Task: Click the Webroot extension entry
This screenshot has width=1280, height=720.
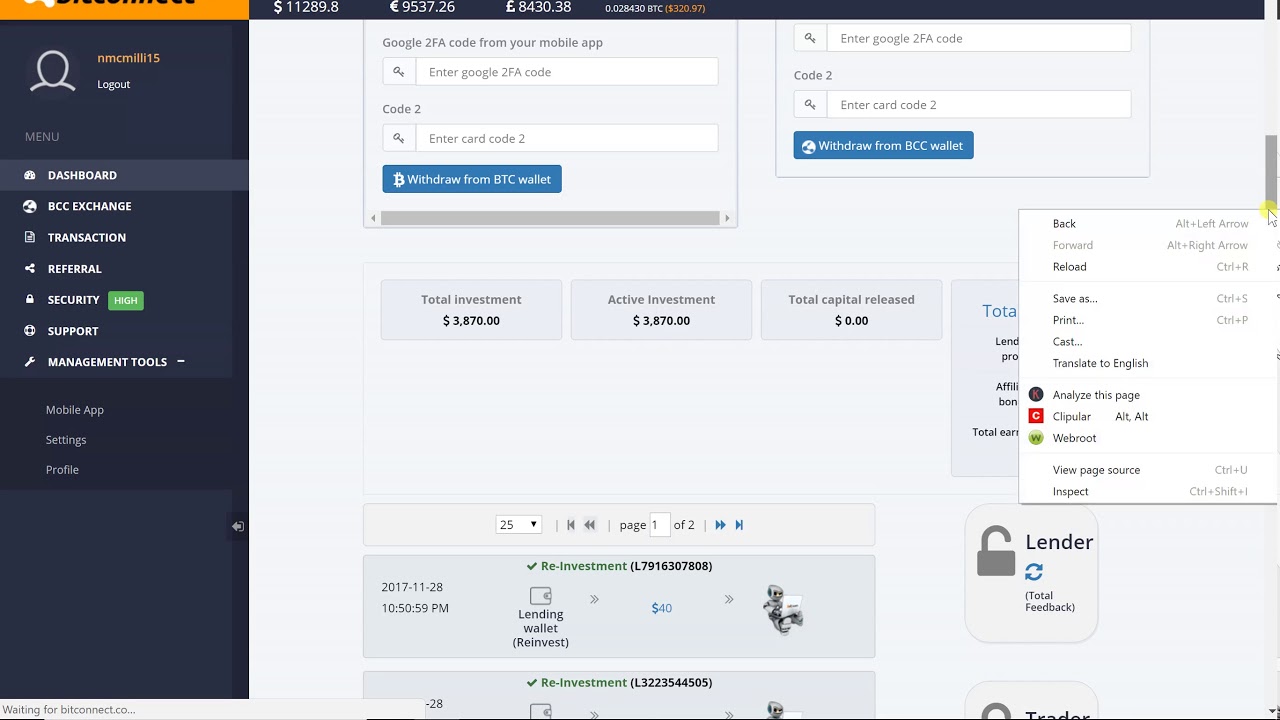Action: pyautogui.click(x=1149, y=438)
